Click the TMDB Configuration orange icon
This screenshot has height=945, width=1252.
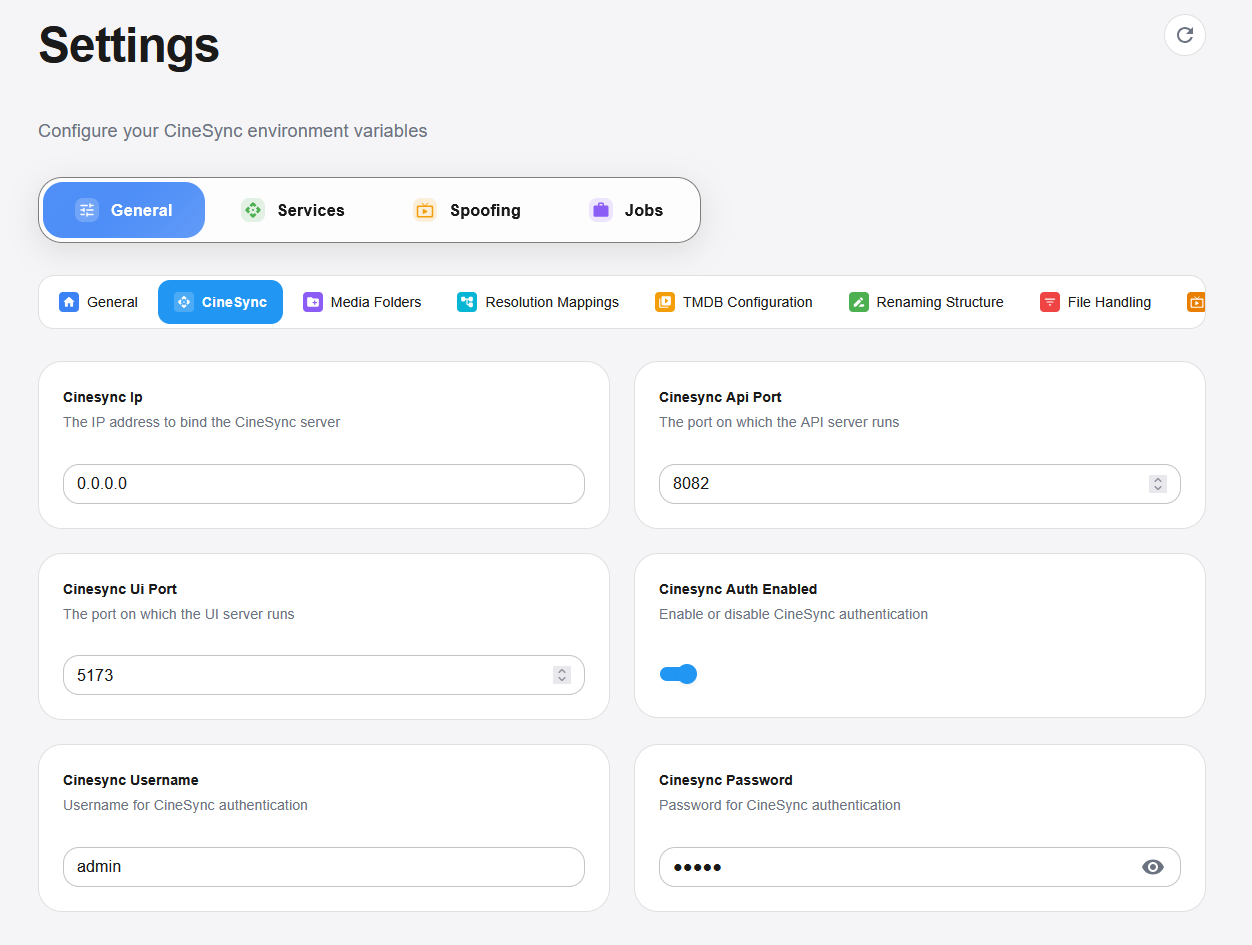[x=665, y=302]
